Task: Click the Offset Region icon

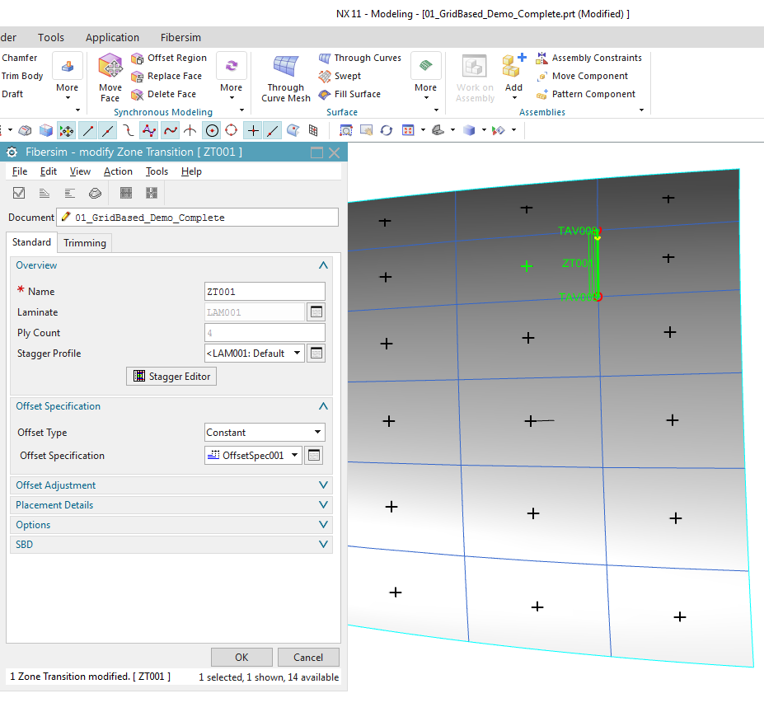Action: point(138,58)
